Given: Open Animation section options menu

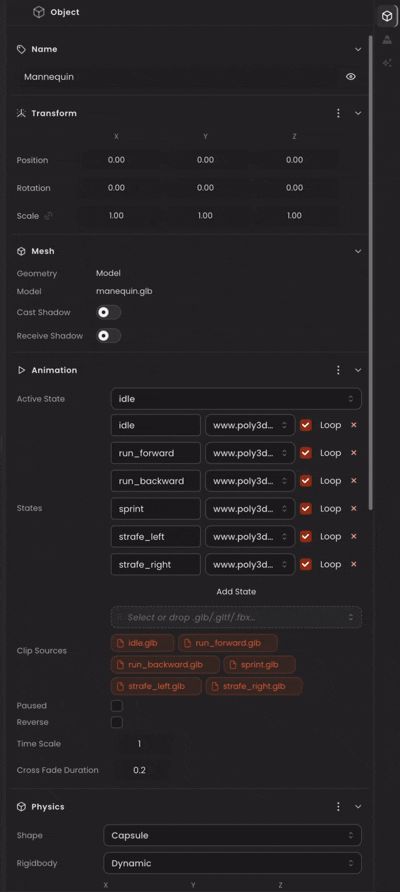Looking at the screenshot, I should pos(338,370).
